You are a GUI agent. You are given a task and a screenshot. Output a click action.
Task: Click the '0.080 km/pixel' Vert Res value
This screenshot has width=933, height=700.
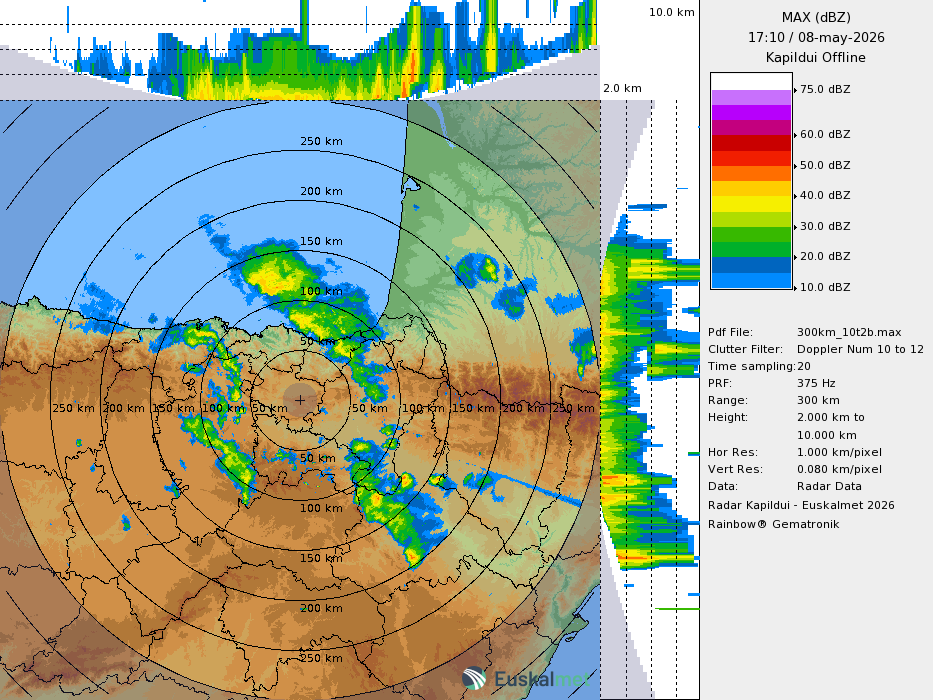pos(840,469)
